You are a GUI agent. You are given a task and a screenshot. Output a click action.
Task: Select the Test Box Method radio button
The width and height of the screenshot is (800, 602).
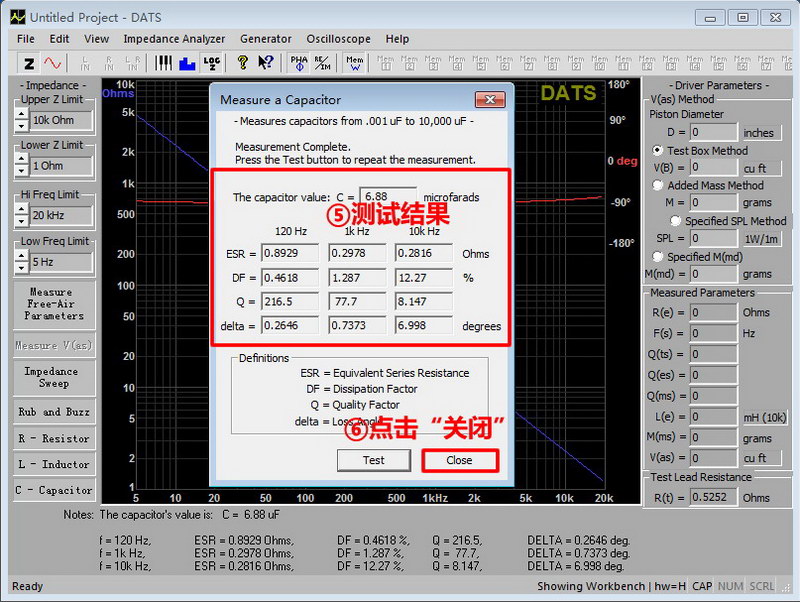[x=658, y=151]
